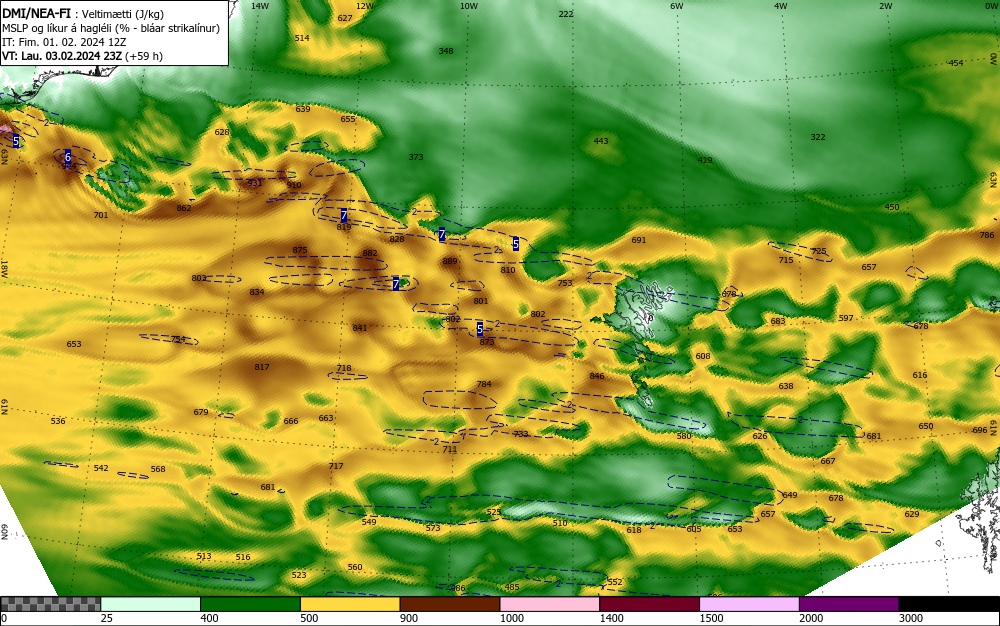Click the value 627 at the top

coord(345,18)
